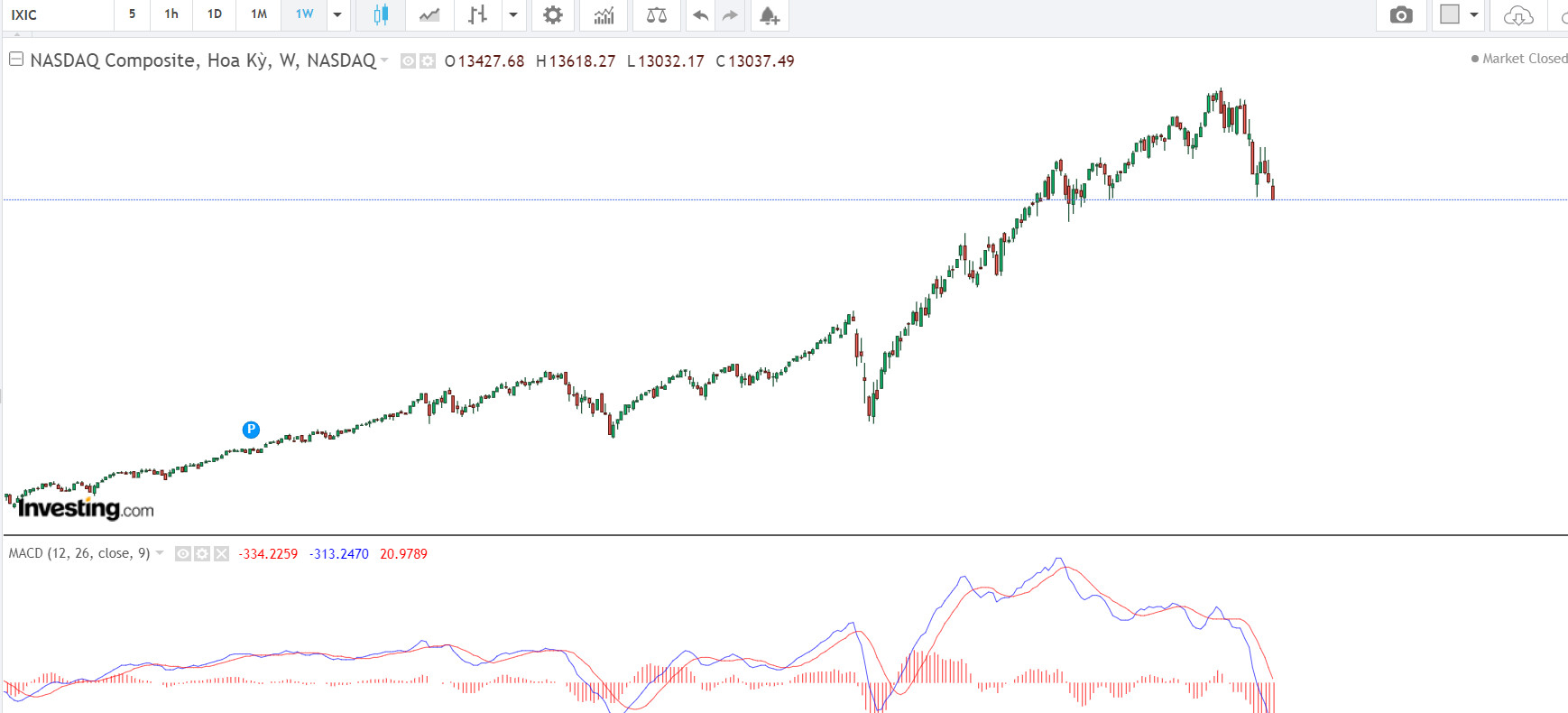Open chart properties gear in toolbar
This screenshot has width=1568, height=713.
(553, 14)
